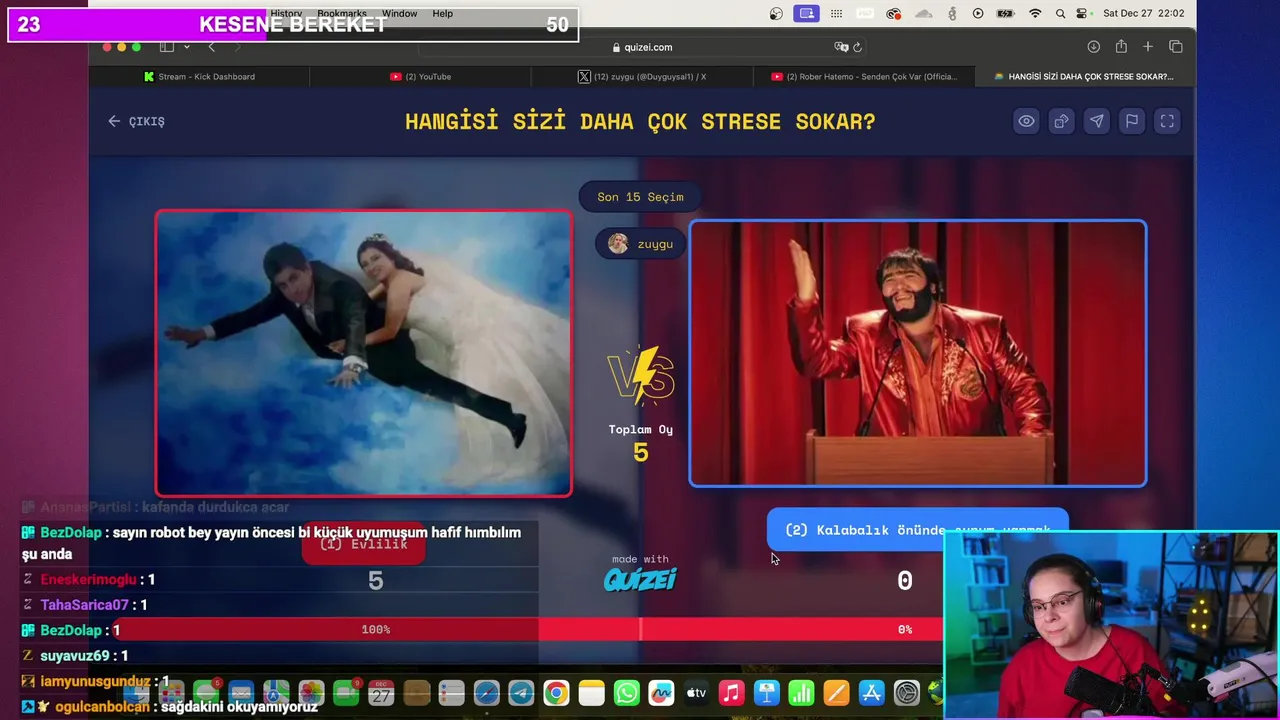The width and height of the screenshot is (1280, 720).
Task: Click the Safari share icon
Action: click(x=1121, y=47)
